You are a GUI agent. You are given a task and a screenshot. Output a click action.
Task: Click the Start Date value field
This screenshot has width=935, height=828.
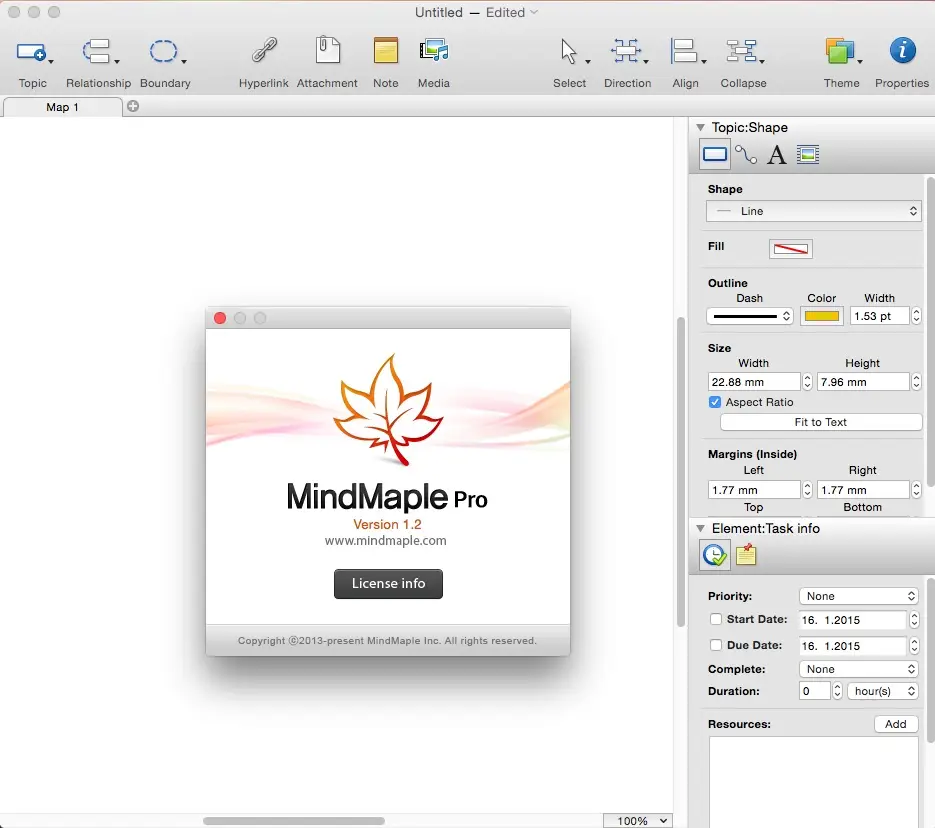click(x=853, y=620)
